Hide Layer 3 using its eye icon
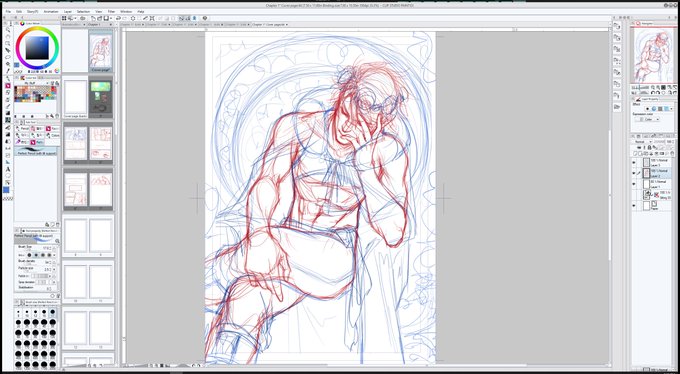 click(634, 163)
